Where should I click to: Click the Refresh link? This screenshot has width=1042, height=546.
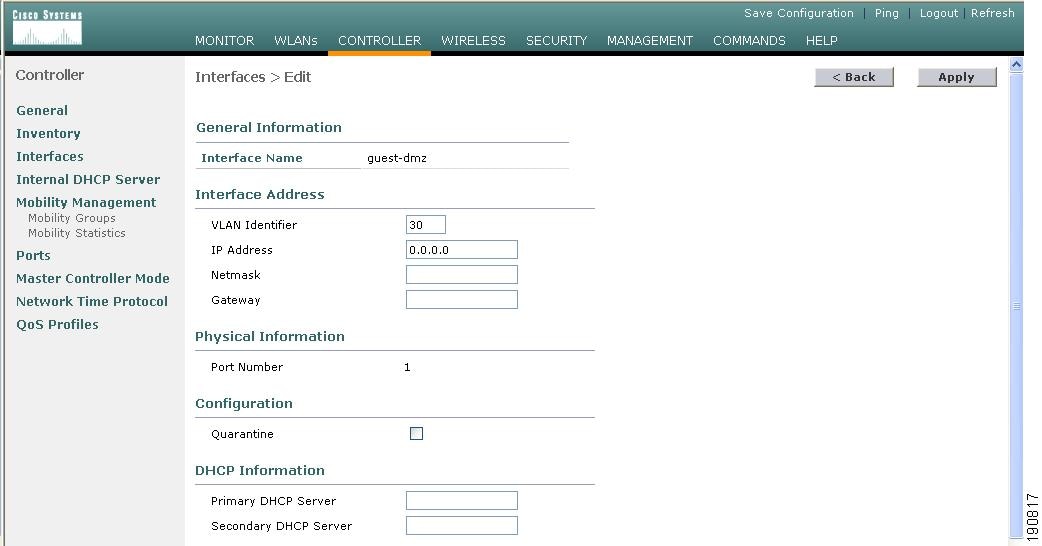pyautogui.click(x=993, y=13)
